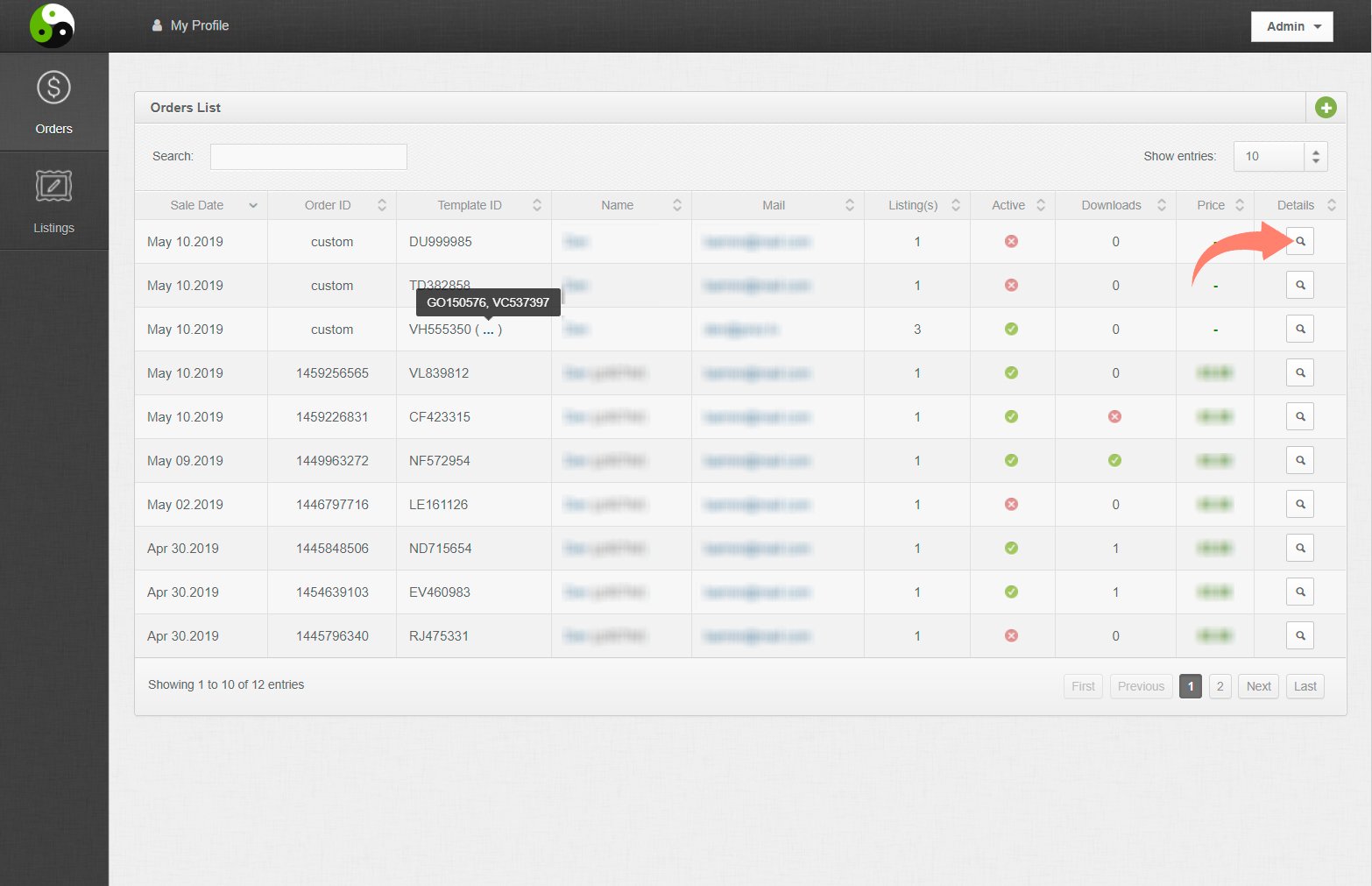Open the Orders section in sidebar
This screenshot has width=1372, height=886.
(53, 102)
